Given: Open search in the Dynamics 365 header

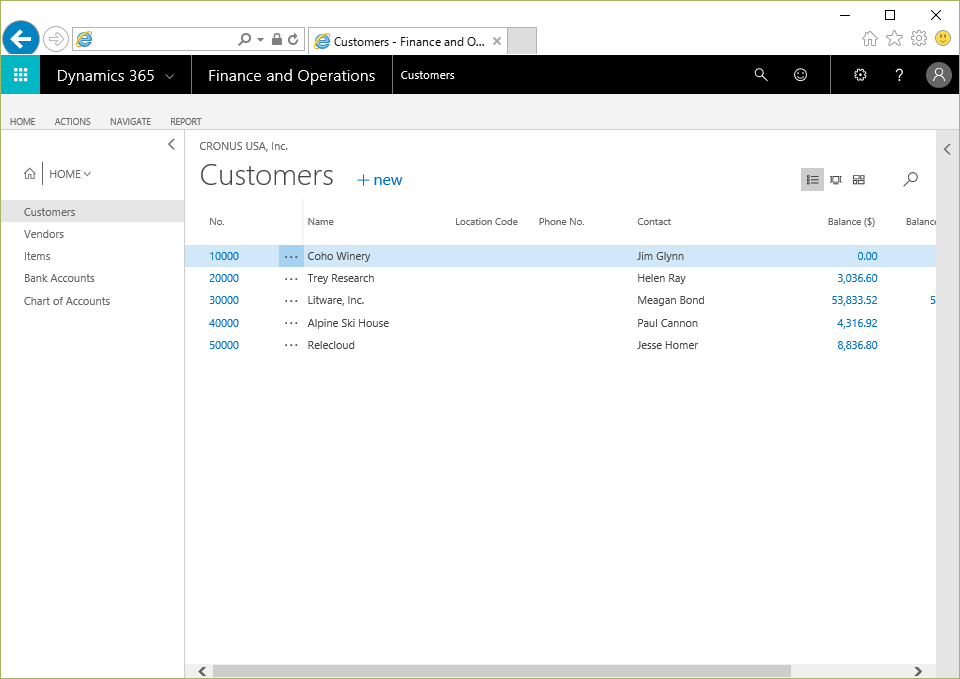Looking at the screenshot, I should pos(761,75).
